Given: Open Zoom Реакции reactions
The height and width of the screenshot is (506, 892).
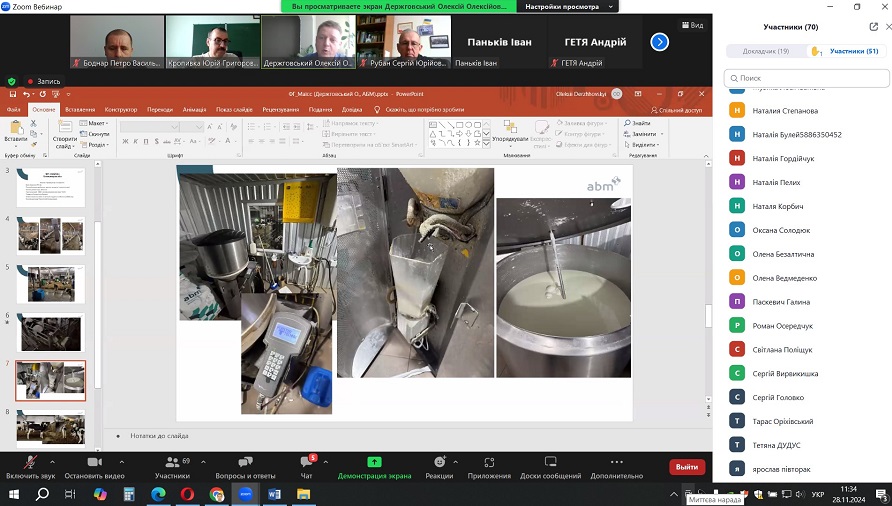Looking at the screenshot, I should tap(439, 466).
